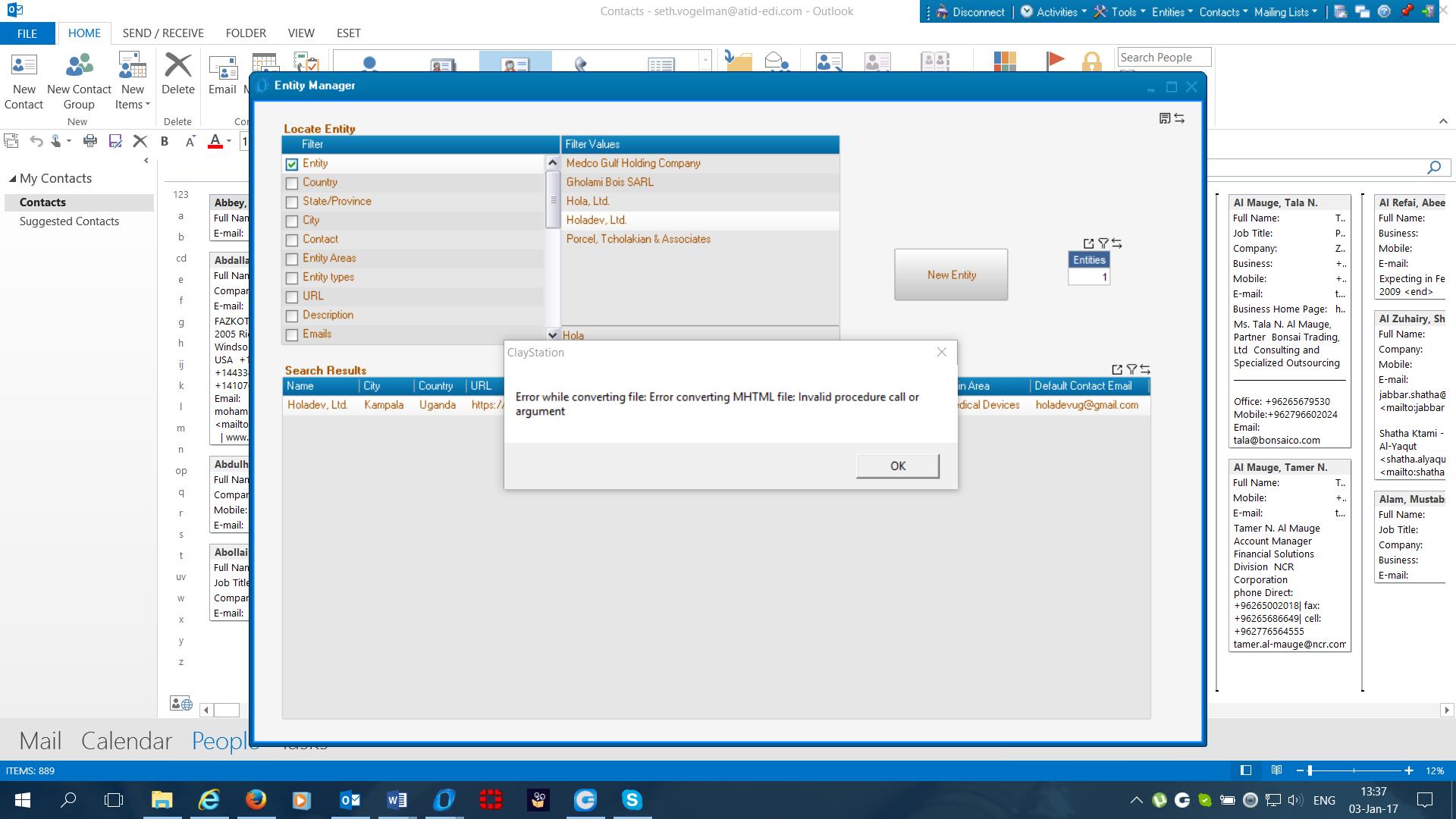
Task: Go to Mail in navigation bar
Action: 40,741
